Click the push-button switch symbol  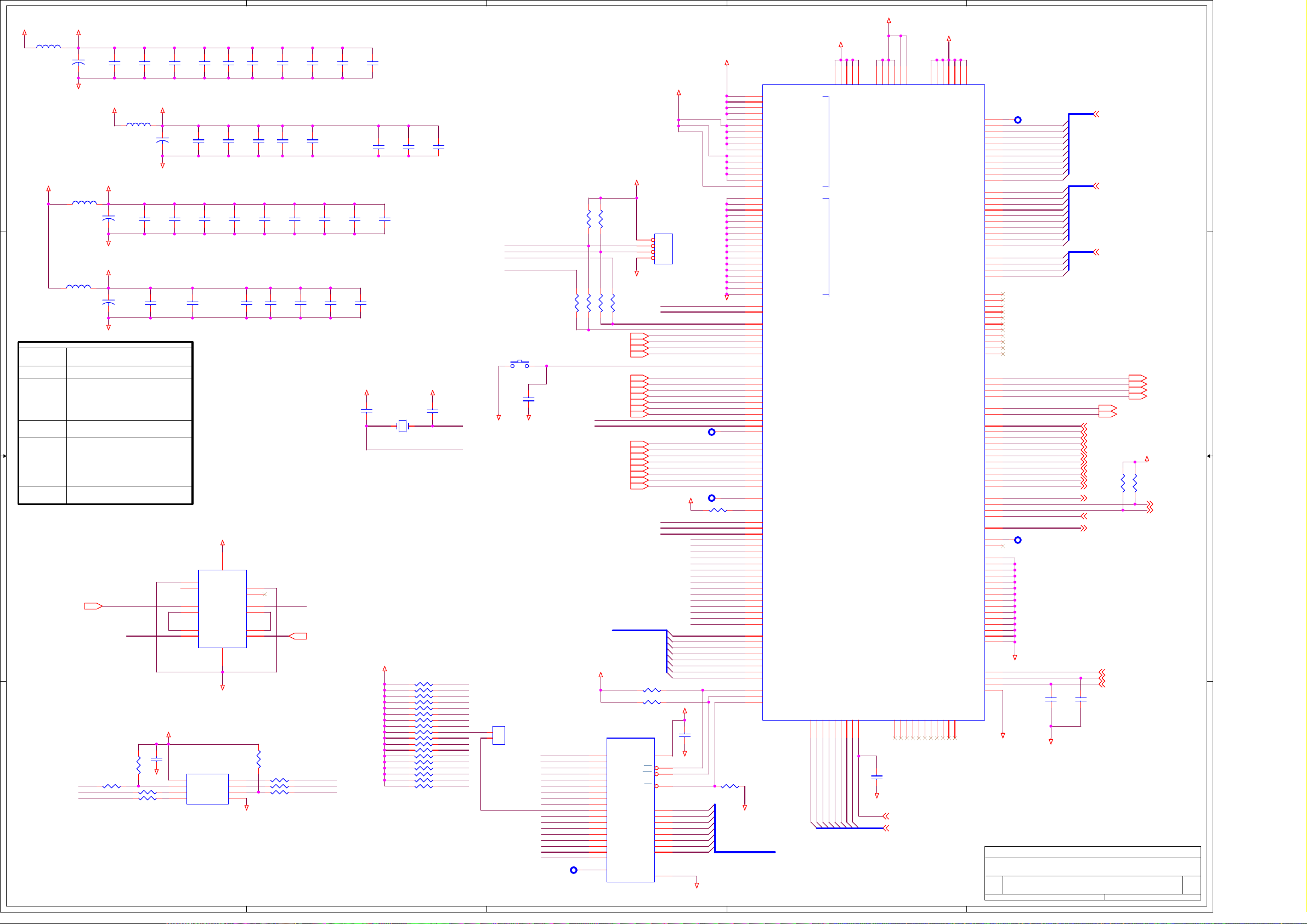519,364
